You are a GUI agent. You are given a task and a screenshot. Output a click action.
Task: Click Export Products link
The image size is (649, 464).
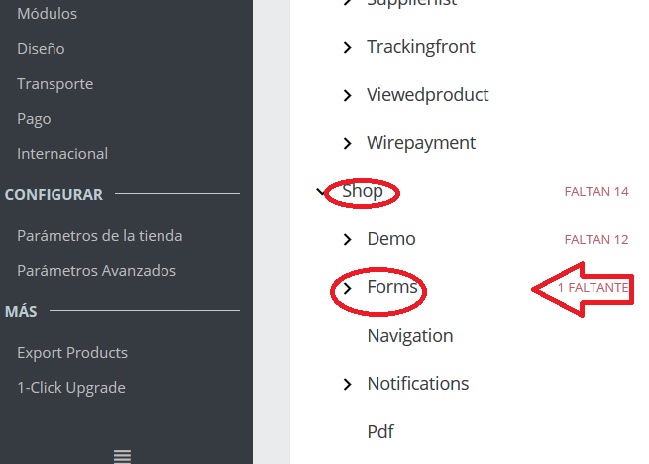pos(72,353)
